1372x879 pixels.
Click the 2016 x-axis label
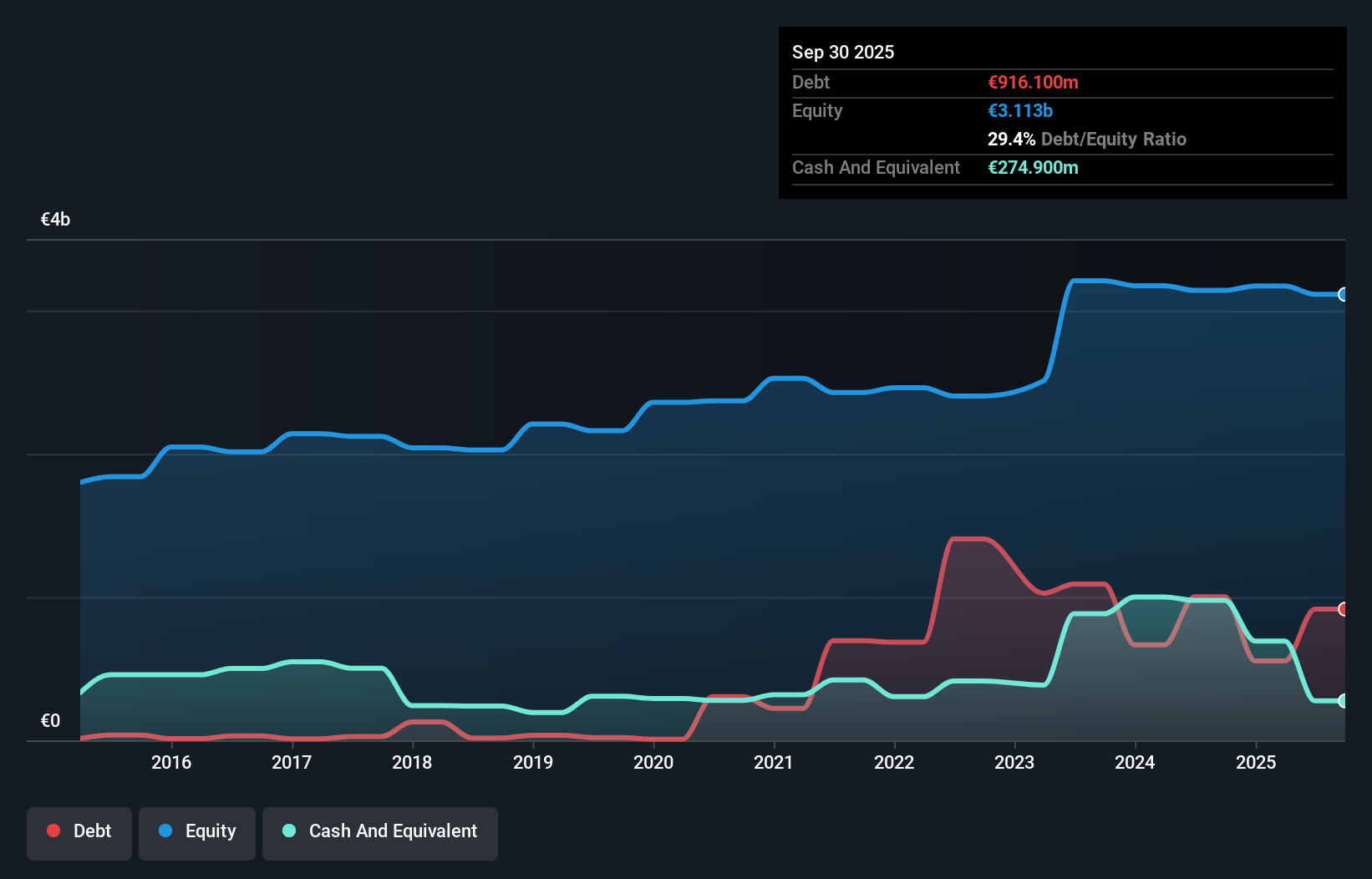[171, 762]
